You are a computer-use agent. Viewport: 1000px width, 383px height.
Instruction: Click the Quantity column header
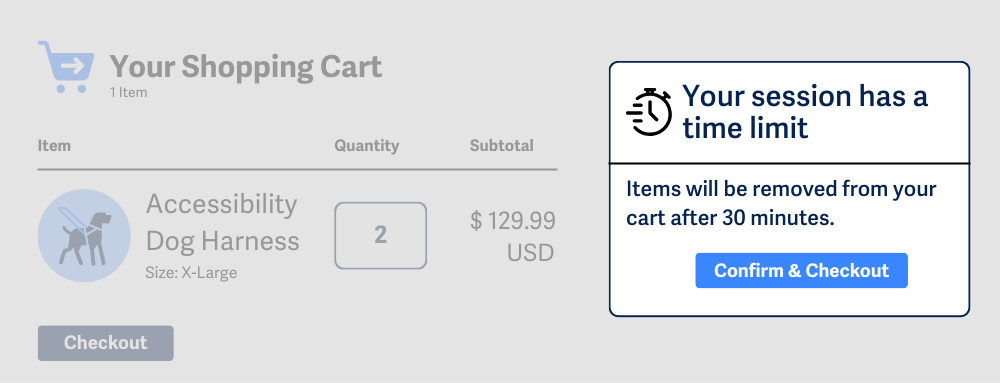tap(367, 145)
